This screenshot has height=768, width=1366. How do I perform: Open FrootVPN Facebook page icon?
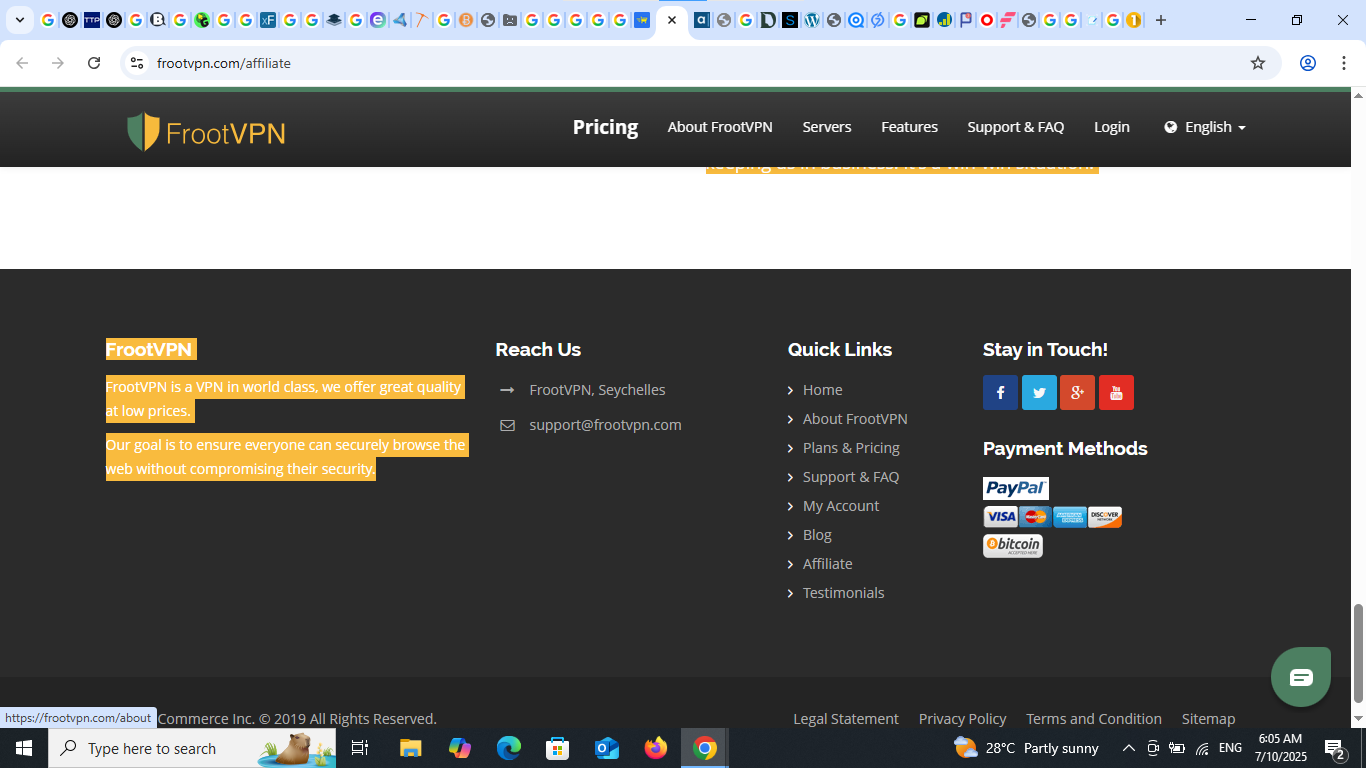click(1000, 392)
